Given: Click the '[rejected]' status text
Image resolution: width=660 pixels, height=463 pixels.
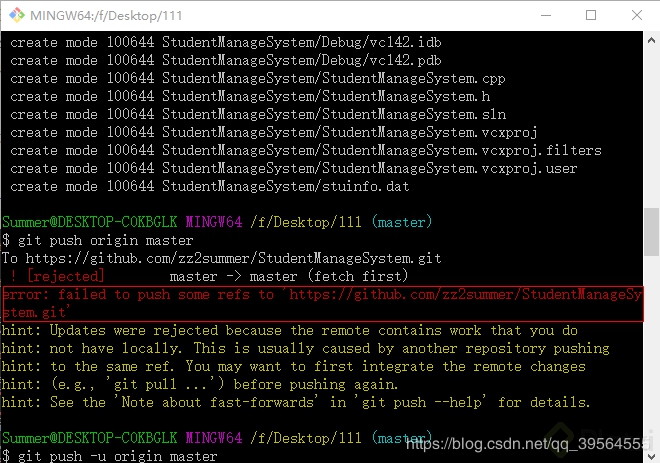Looking at the screenshot, I should (x=66, y=276).
